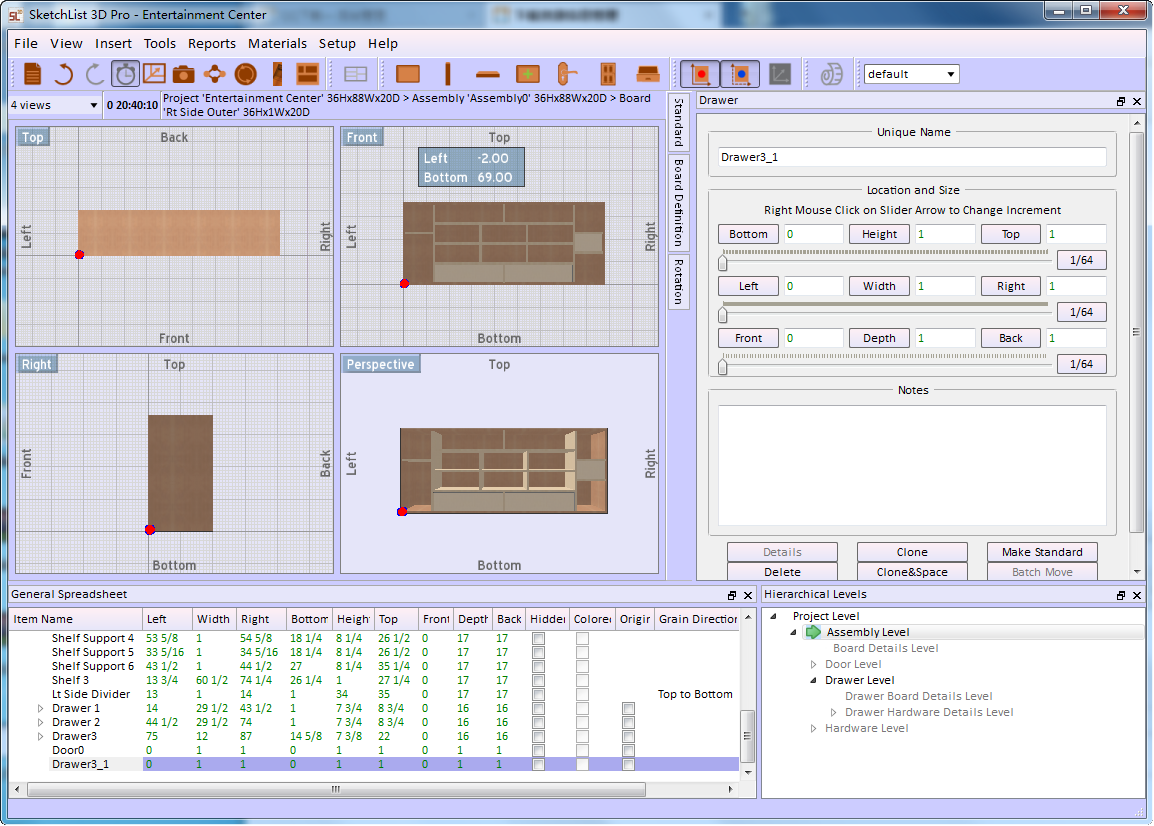Click the undo arrow icon
Screen dimensions: 1154x826
click(64, 74)
